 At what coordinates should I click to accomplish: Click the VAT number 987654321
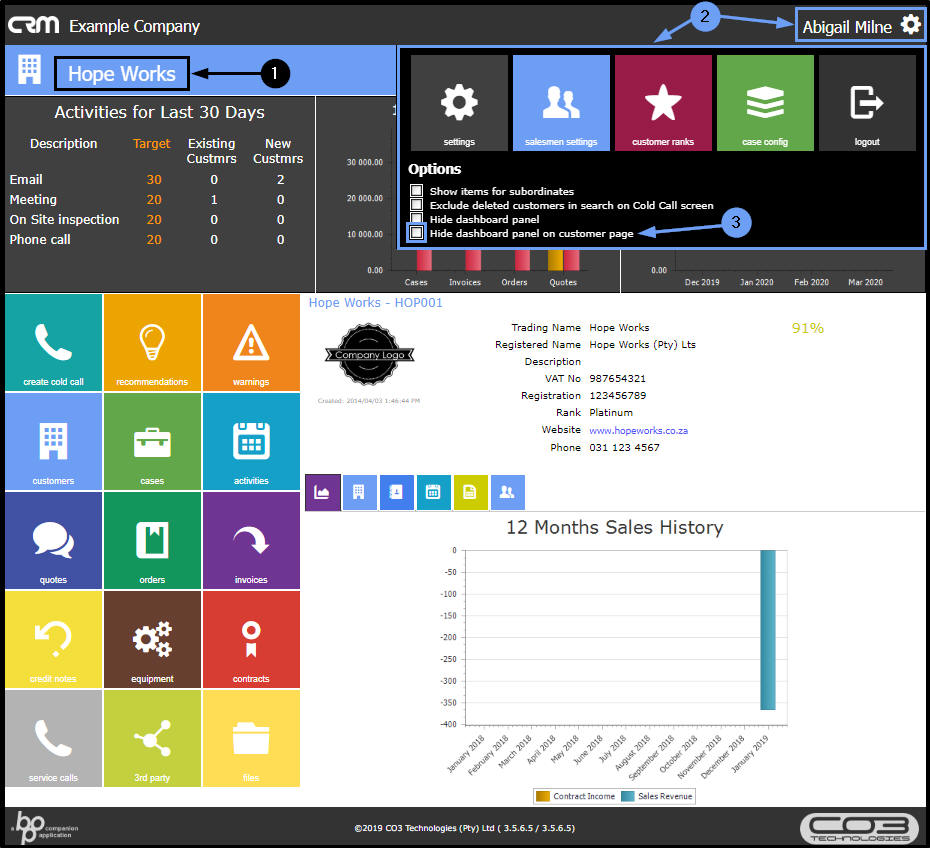point(617,378)
